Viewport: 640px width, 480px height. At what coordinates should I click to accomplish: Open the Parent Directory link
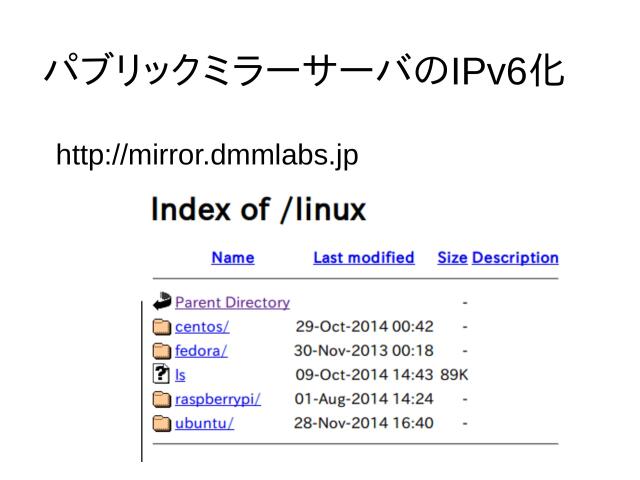pos(232,302)
